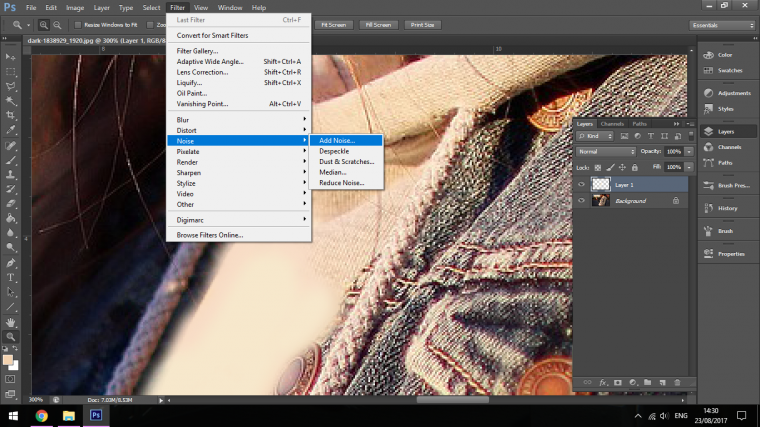Hide Layer 1 with eye icon
The height and width of the screenshot is (427, 760).
coord(581,185)
